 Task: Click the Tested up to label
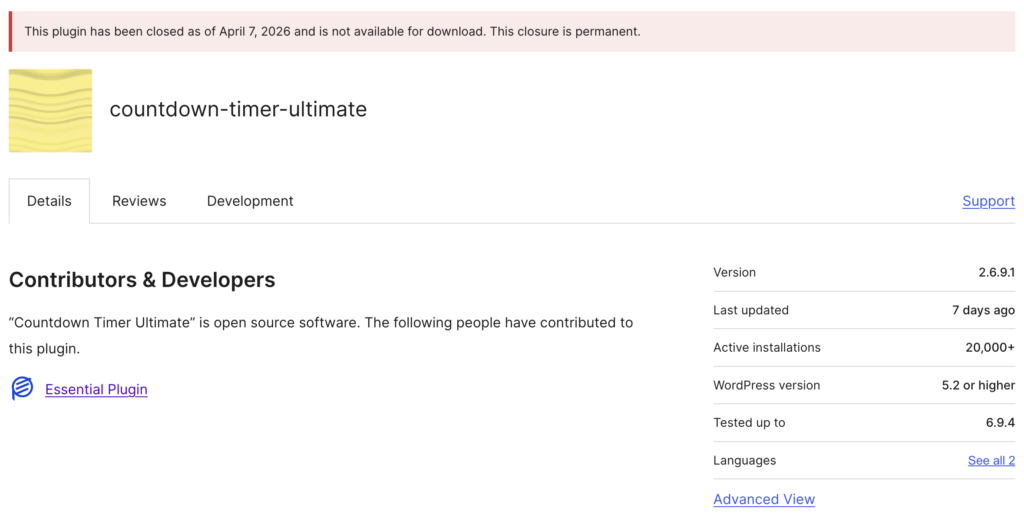click(x=749, y=422)
